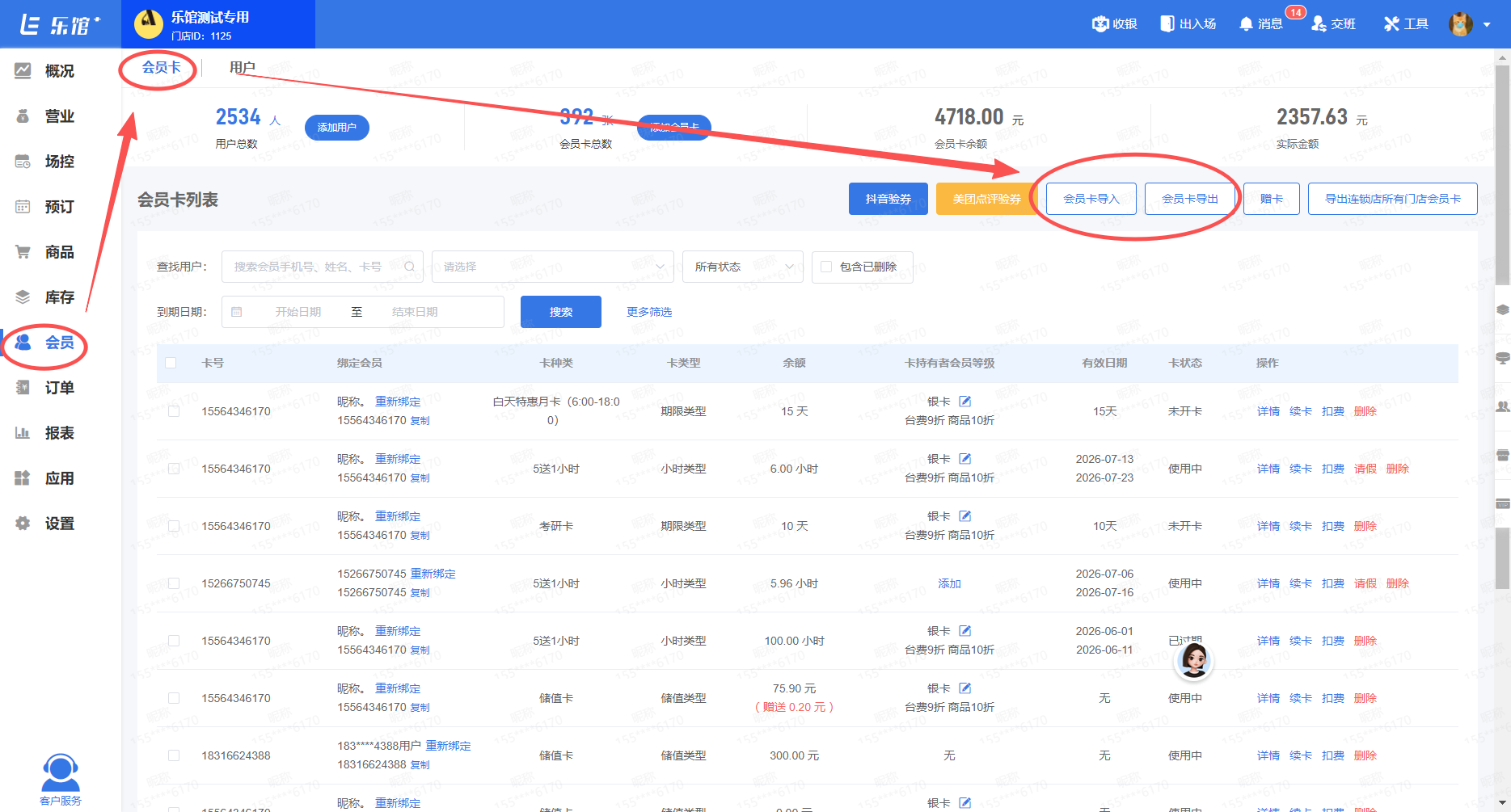Check the 75.90 元 储值卡 row checkbox

174,698
